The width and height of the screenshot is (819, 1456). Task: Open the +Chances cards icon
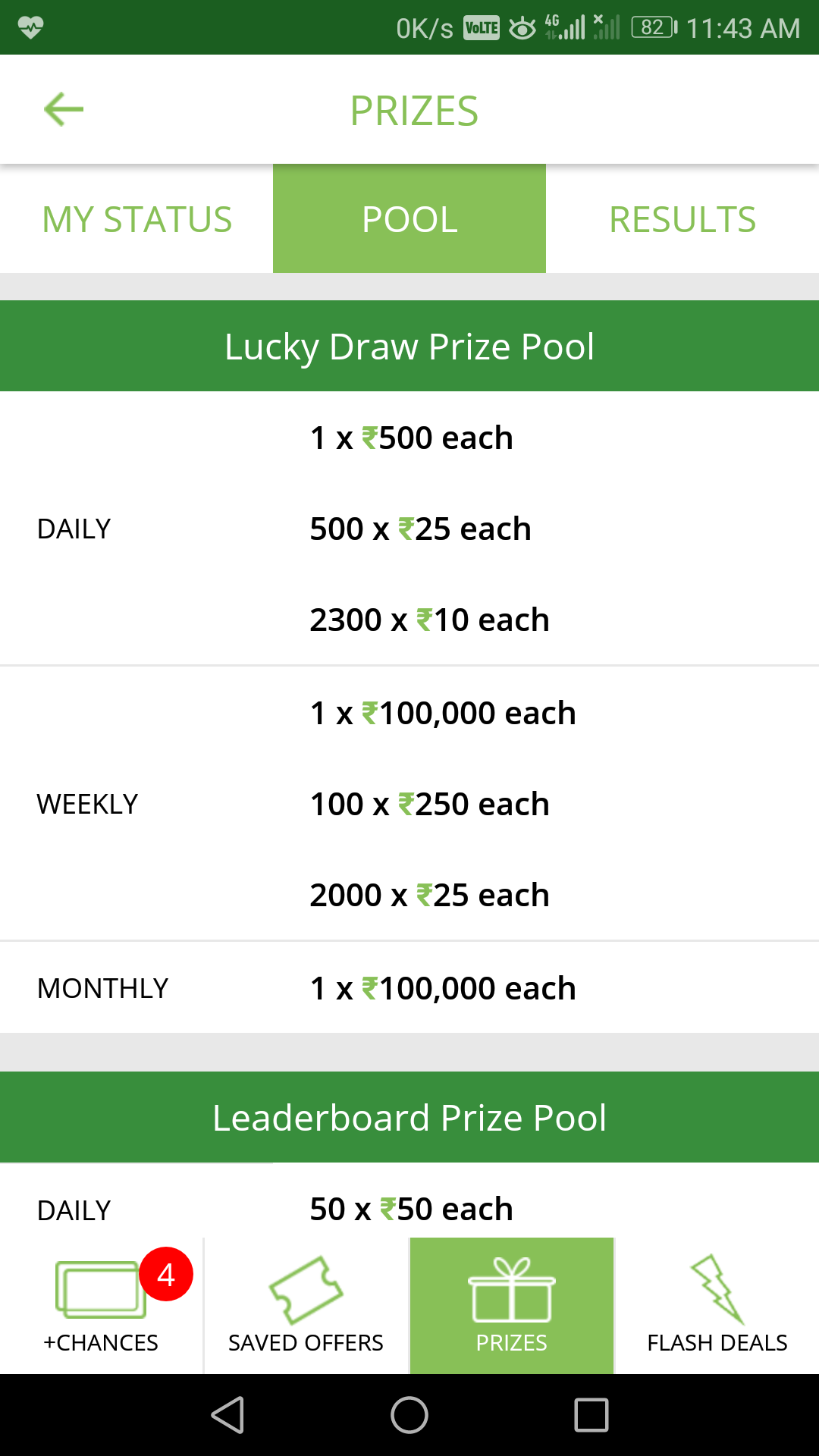[99, 1289]
